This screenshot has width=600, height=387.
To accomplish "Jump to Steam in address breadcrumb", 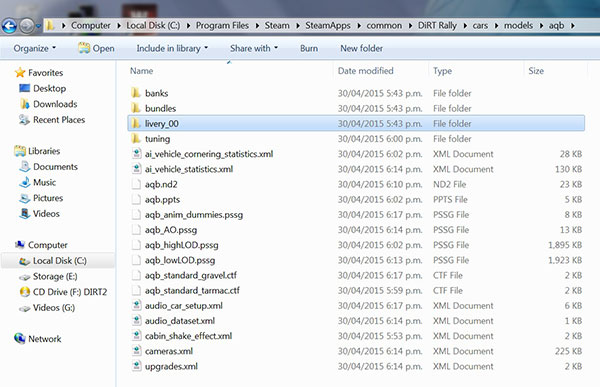I will click(277, 26).
